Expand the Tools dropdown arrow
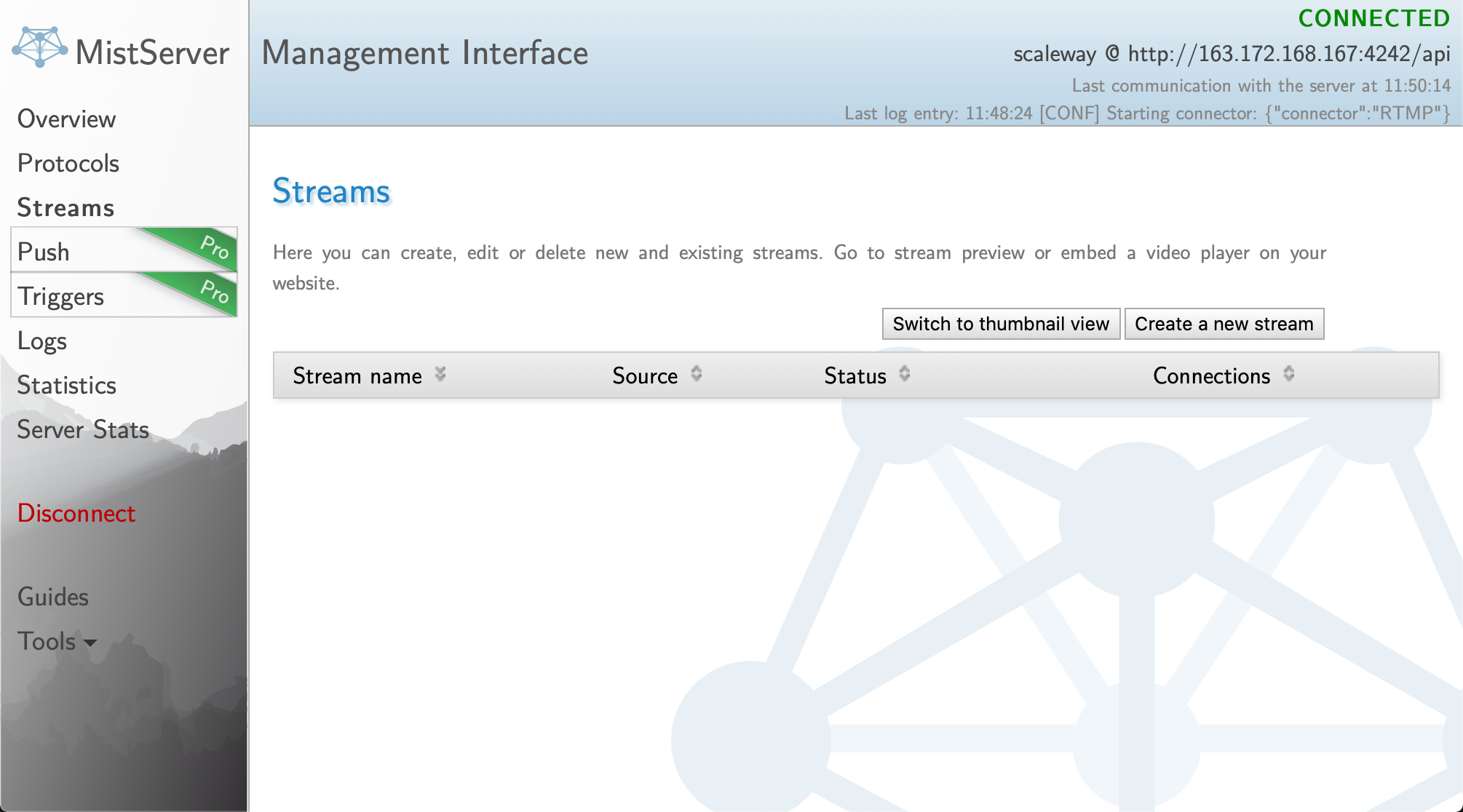Image resolution: width=1463 pixels, height=812 pixels. coord(90,643)
